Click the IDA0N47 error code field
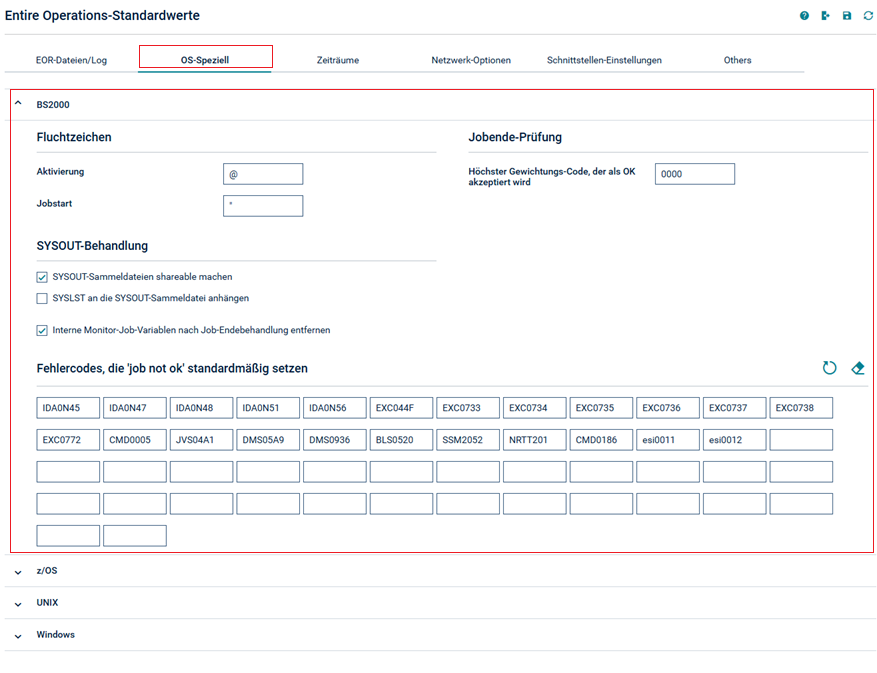 (x=135, y=408)
